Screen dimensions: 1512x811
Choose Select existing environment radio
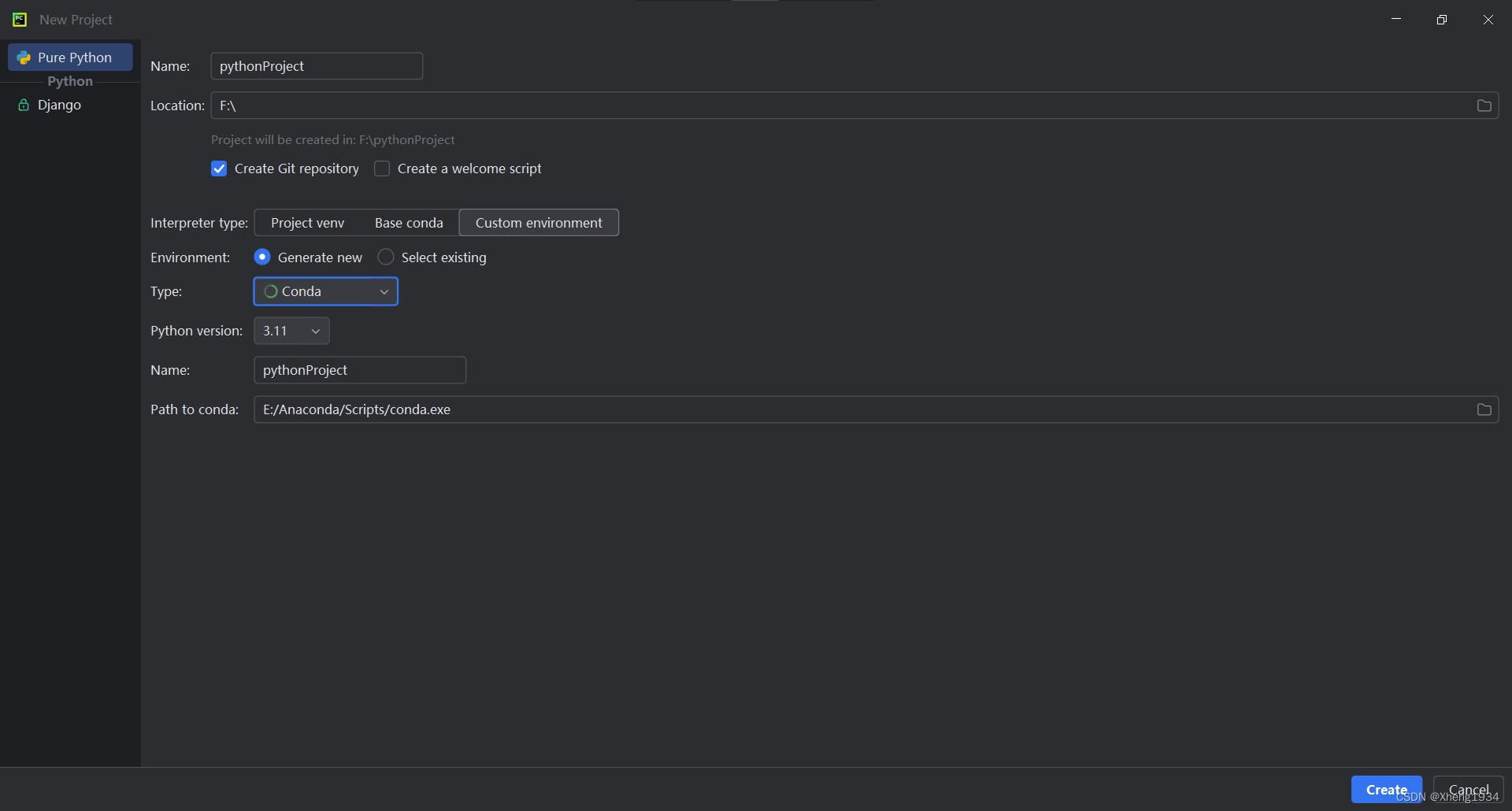(x=386, y=257)
